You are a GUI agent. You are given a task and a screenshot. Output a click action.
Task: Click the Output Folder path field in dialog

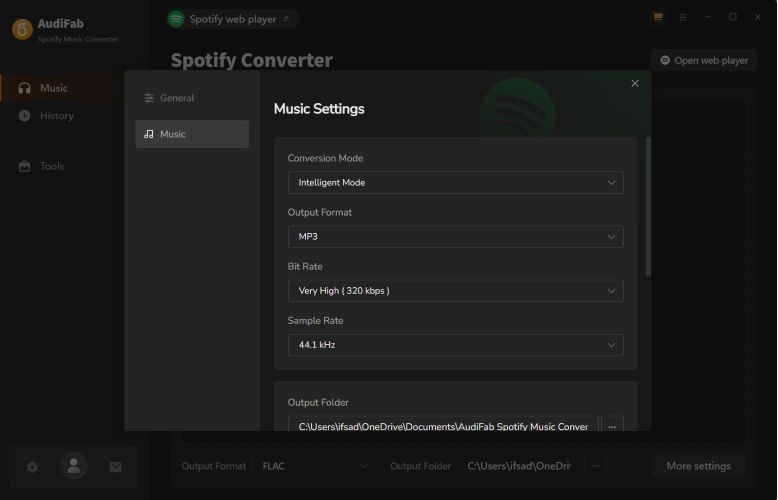pyautogui.click(x=443, y=427)
